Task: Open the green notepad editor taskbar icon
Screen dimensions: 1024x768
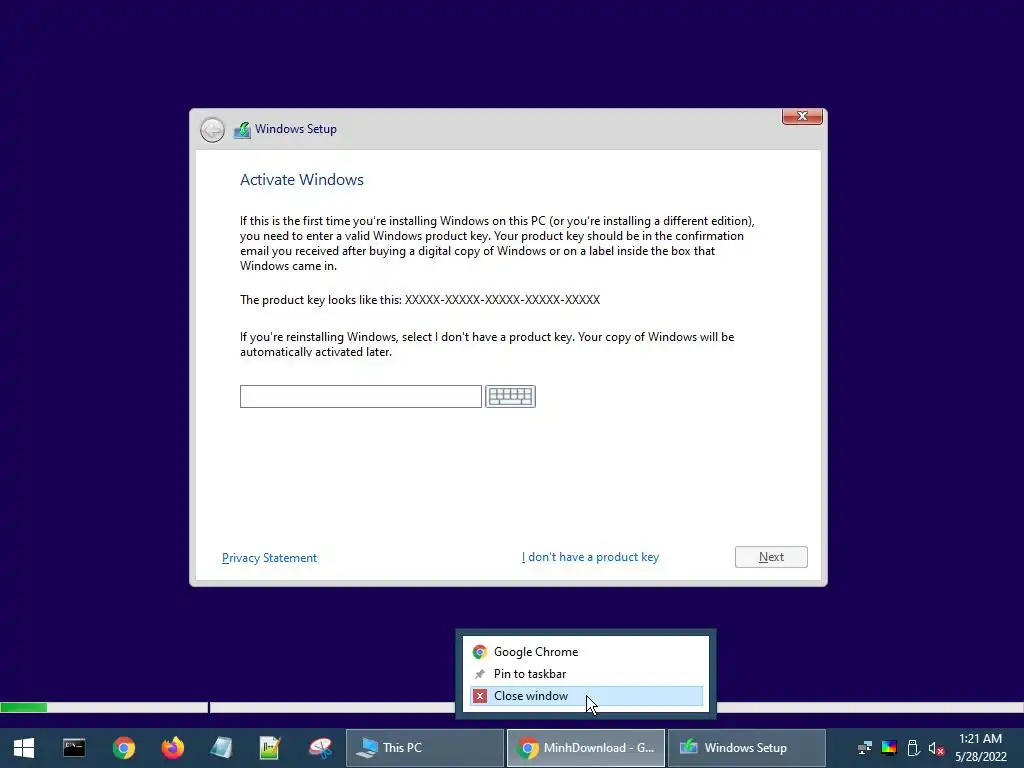Action: pos(270,748)
